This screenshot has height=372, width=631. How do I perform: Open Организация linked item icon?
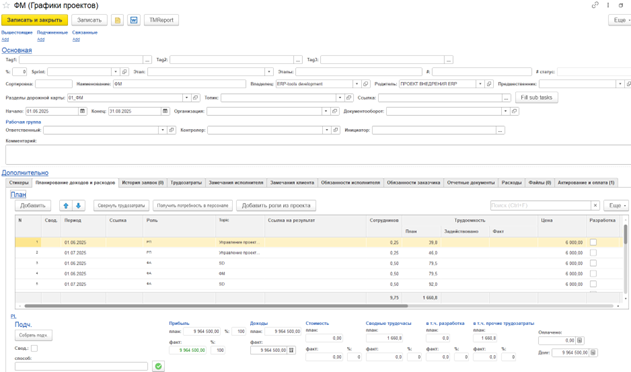(x=335, y=111)
